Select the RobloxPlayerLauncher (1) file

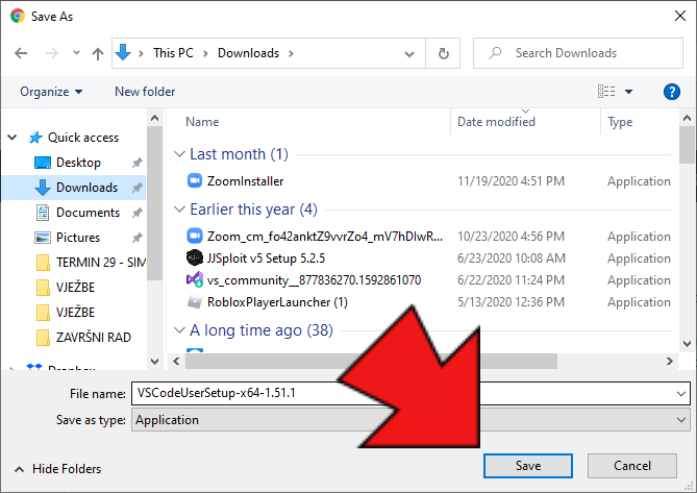pos(277,302)
